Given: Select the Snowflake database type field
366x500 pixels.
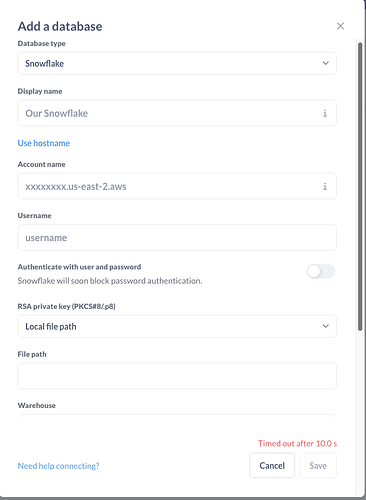Looking at the screenshot, I should tap(177, 63).
